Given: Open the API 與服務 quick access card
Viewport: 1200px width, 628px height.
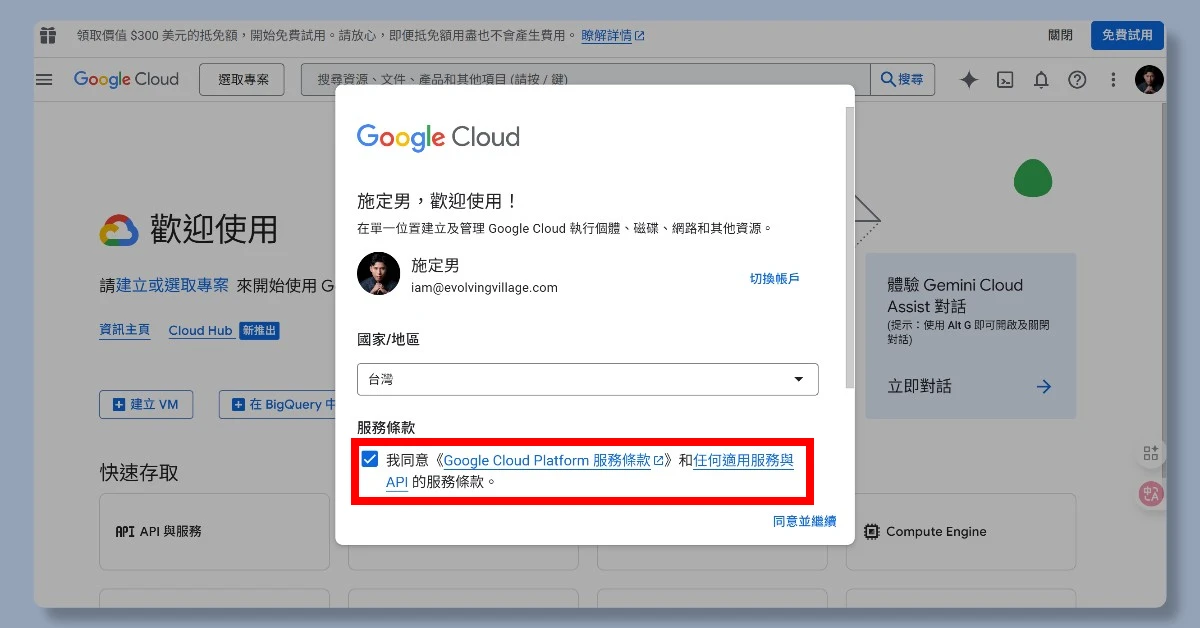Looking at the screenshot, I should coord(214,531).
